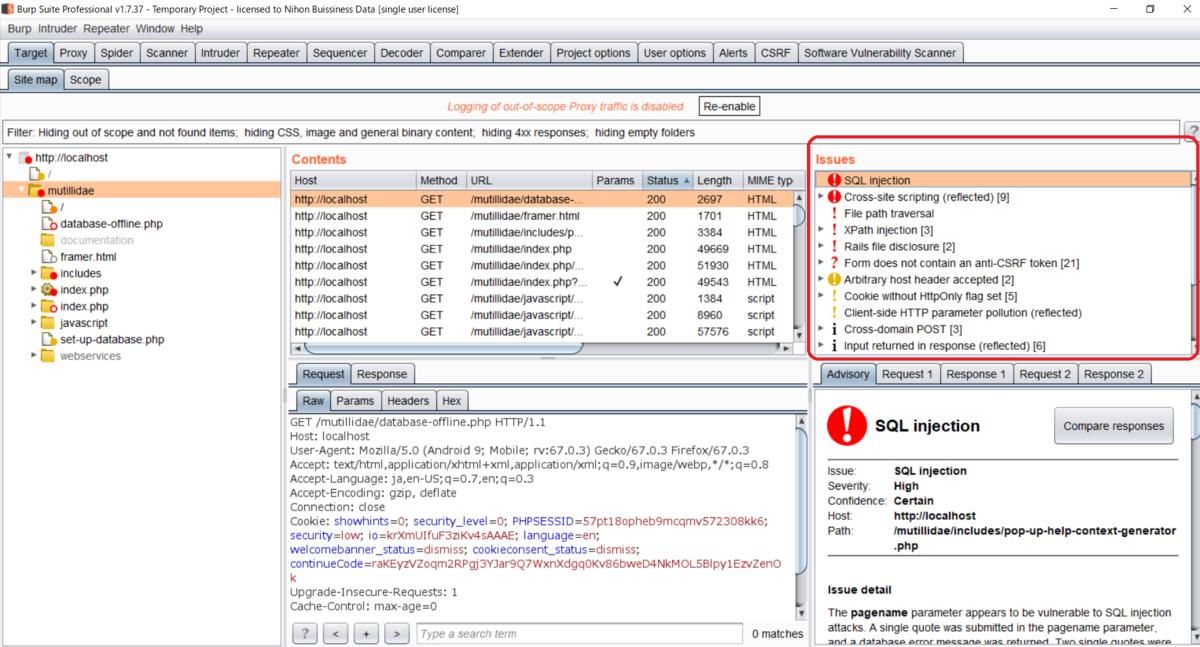
Task: Switch to the Scanner tab
Action: [x=166, y=53]
